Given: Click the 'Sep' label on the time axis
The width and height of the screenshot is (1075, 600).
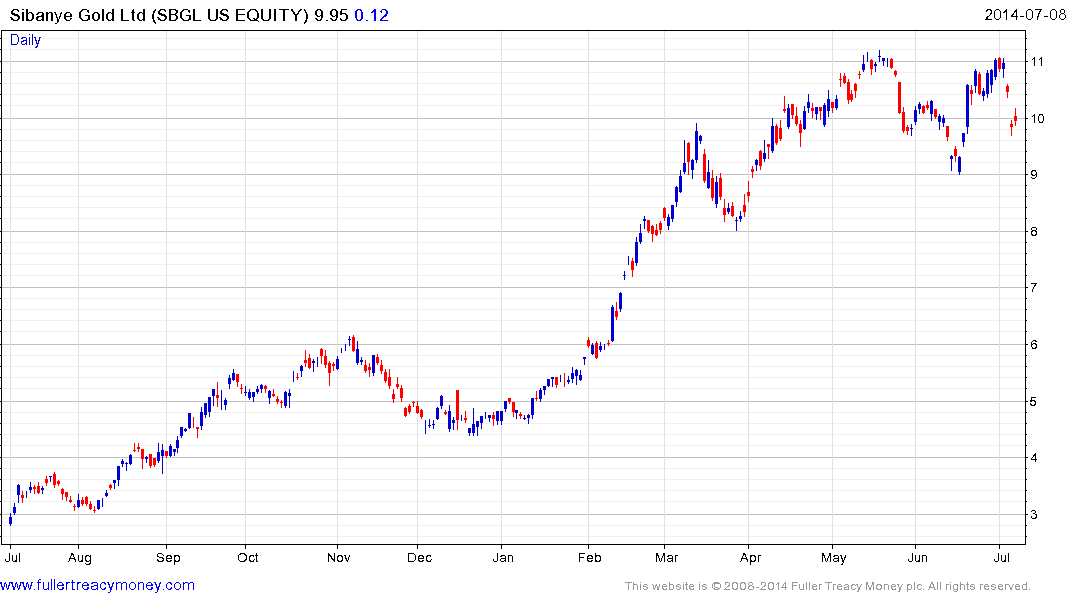Looking at the screenshot, I should 168,557.
